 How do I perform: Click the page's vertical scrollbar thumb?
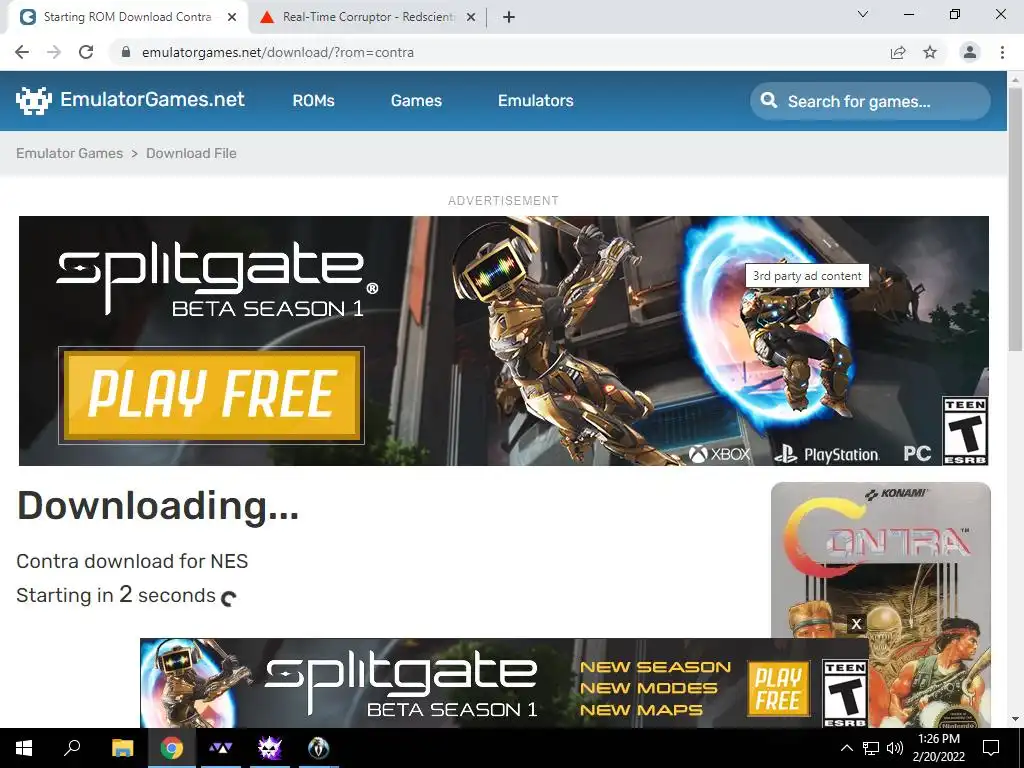coord(1015,219)
